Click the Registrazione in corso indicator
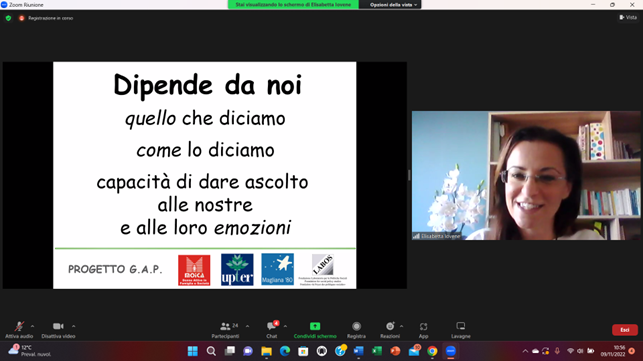The height and width of the screenshot is (361, 643). coord(46,18)
